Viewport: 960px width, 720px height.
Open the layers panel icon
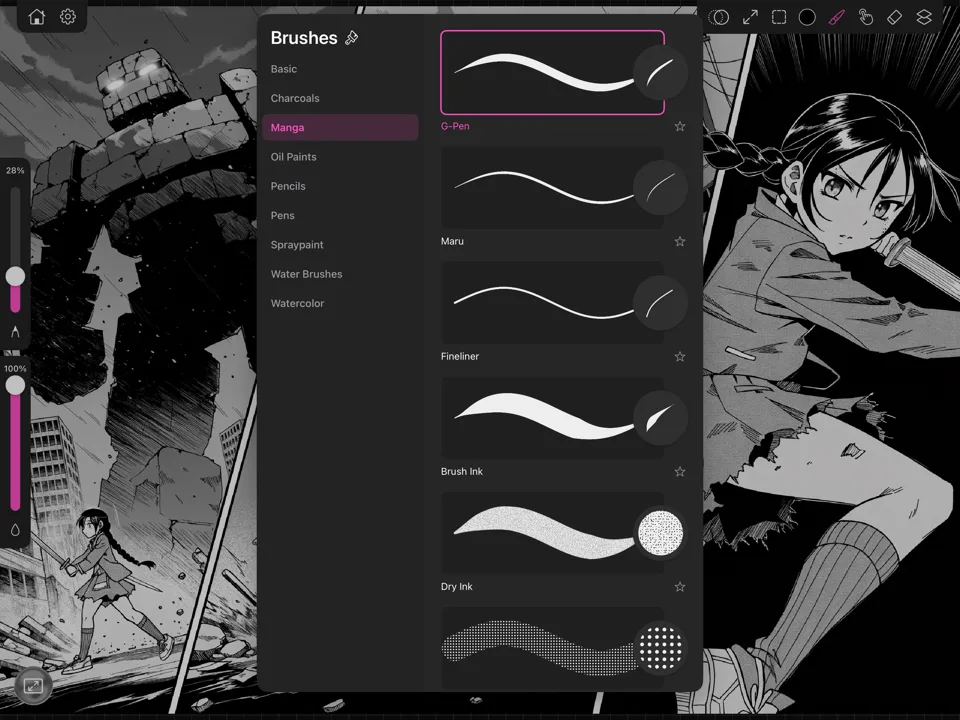point(924,17)
